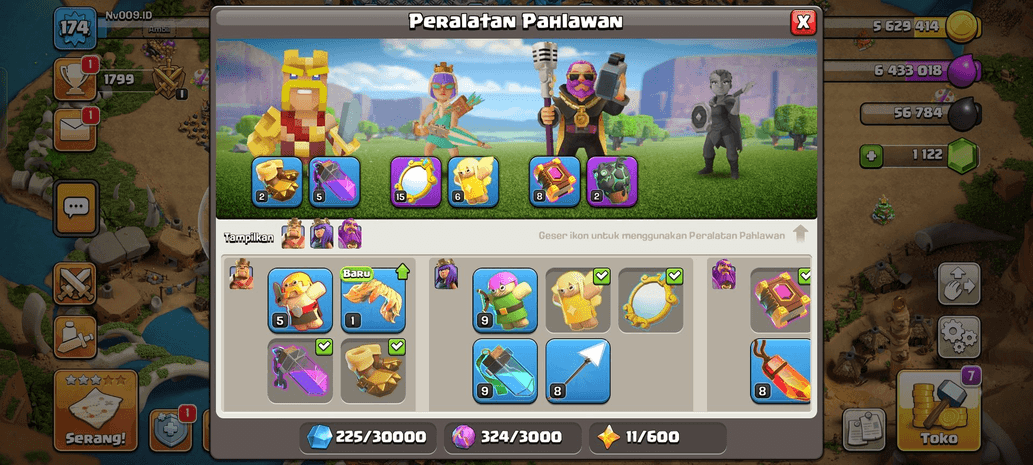Tap the equipped Rage Vial with checkmark
The height and width of the screenshot is (465, 1033).
click(300, 371)
